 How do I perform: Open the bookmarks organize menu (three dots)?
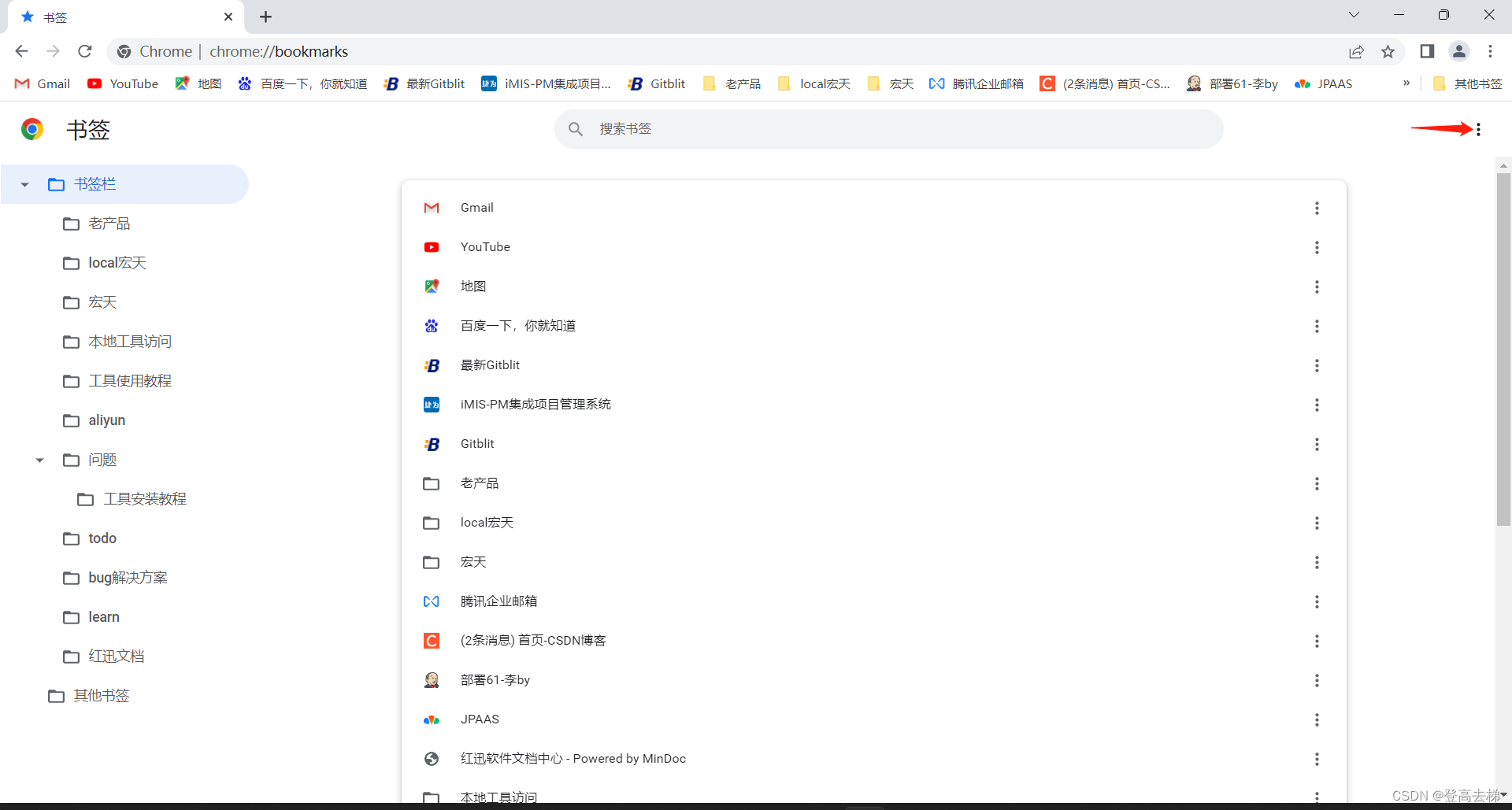click(1478, 129)
